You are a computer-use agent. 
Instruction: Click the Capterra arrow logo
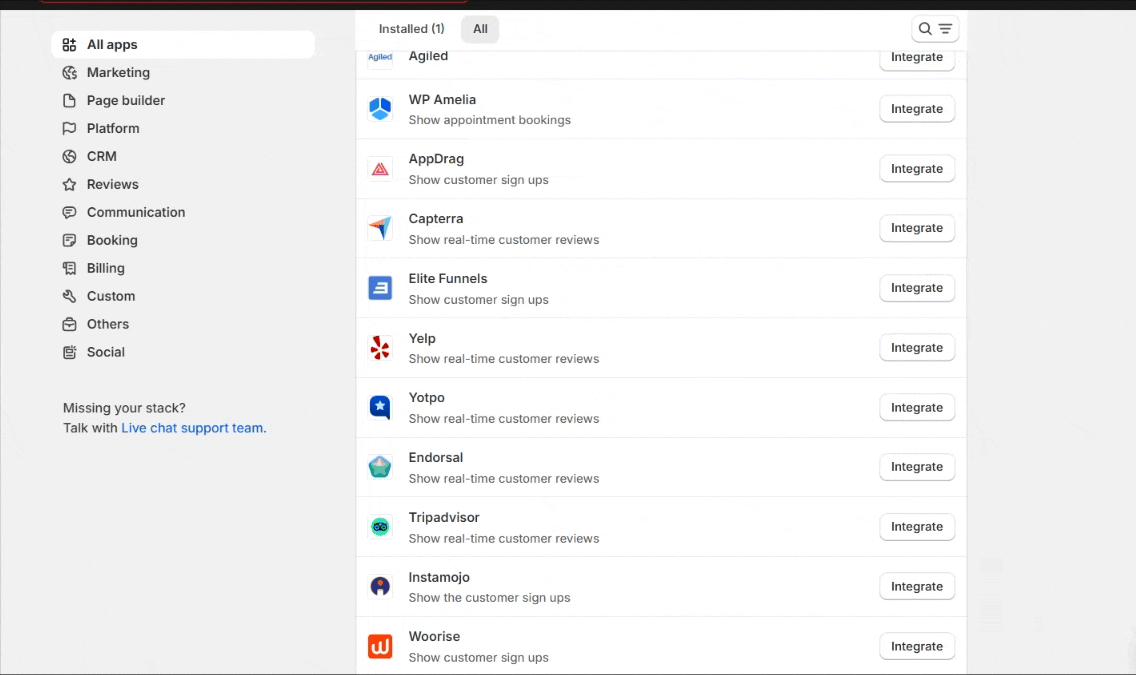(380, 228)
